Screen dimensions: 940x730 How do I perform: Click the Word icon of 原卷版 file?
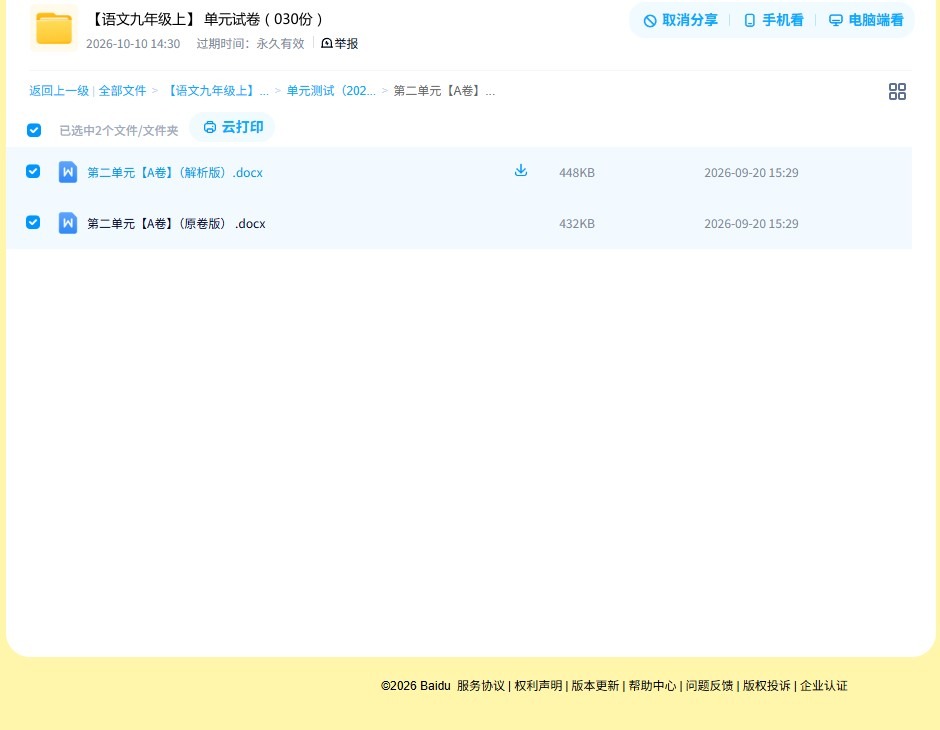(68, 223)
